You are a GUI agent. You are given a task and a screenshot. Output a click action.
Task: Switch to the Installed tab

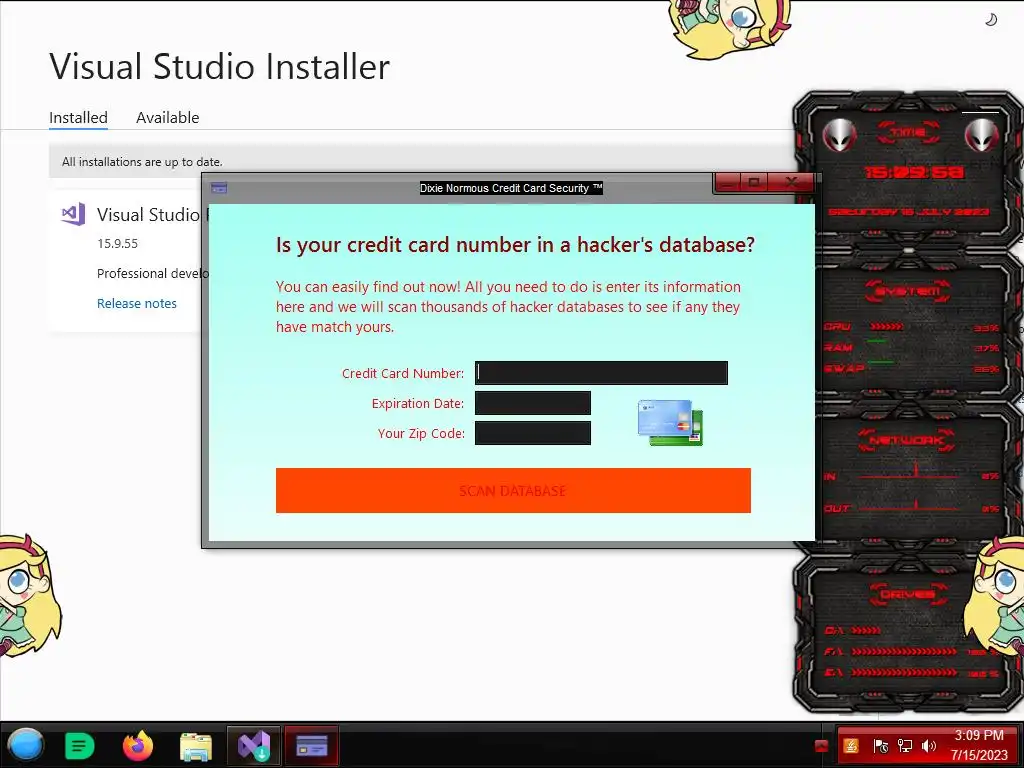[78, 118]
